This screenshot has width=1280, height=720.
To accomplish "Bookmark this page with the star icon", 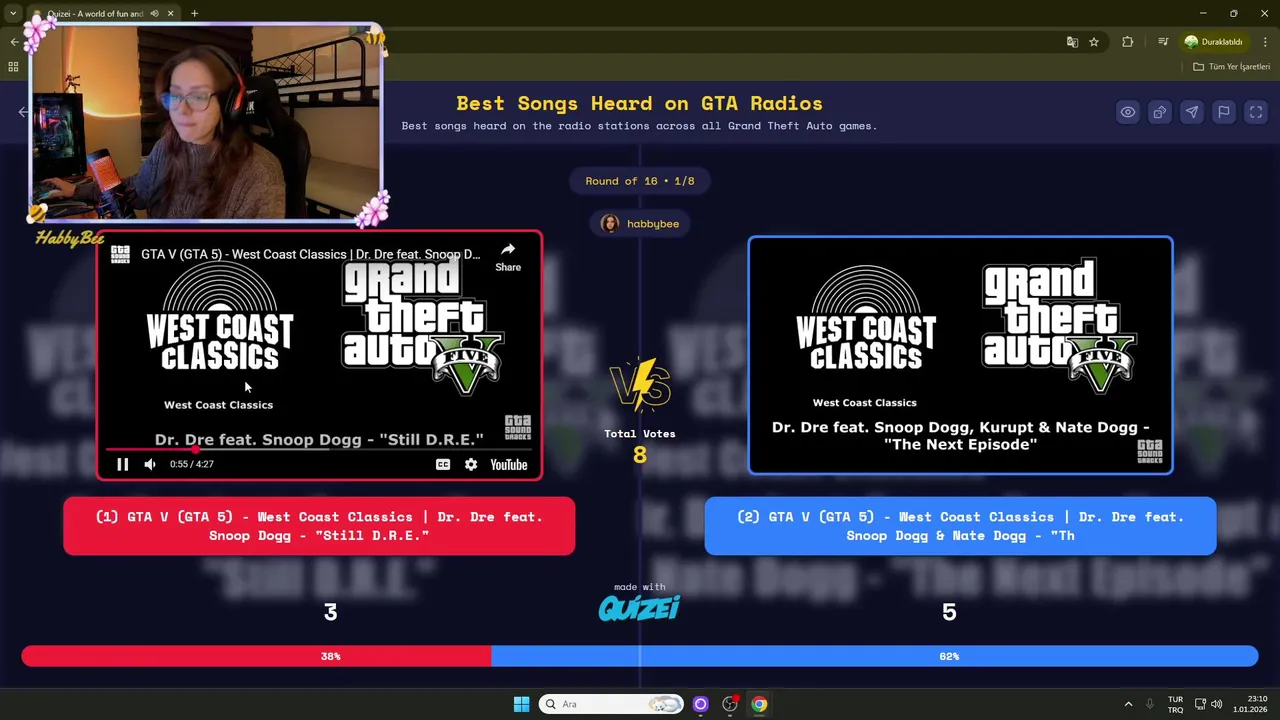I will click(x=1094, y=42).
